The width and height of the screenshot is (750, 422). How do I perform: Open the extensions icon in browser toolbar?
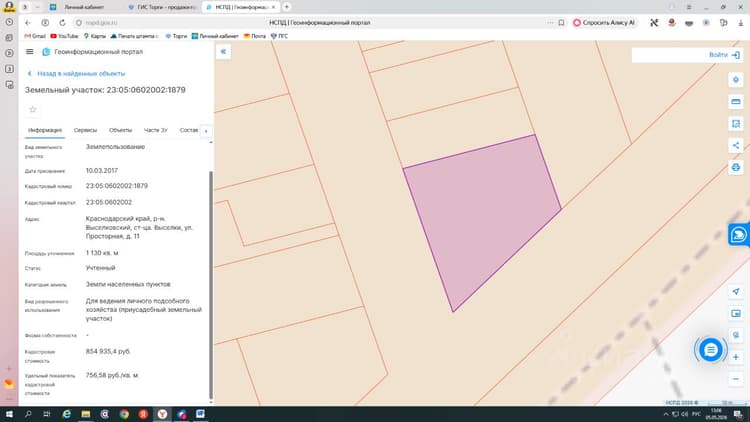723,22
